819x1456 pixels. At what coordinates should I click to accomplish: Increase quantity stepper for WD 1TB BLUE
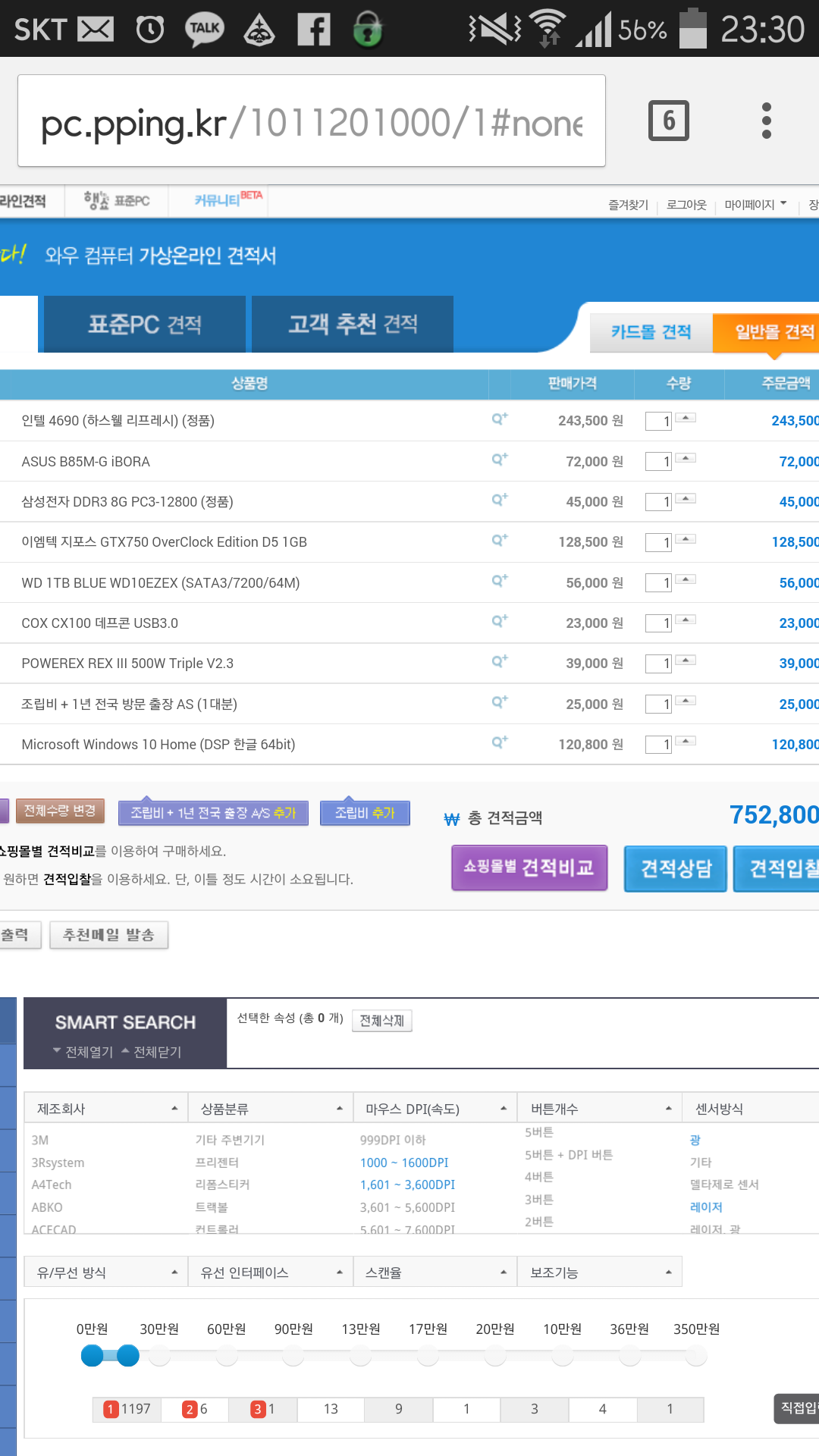pos(686,579)
